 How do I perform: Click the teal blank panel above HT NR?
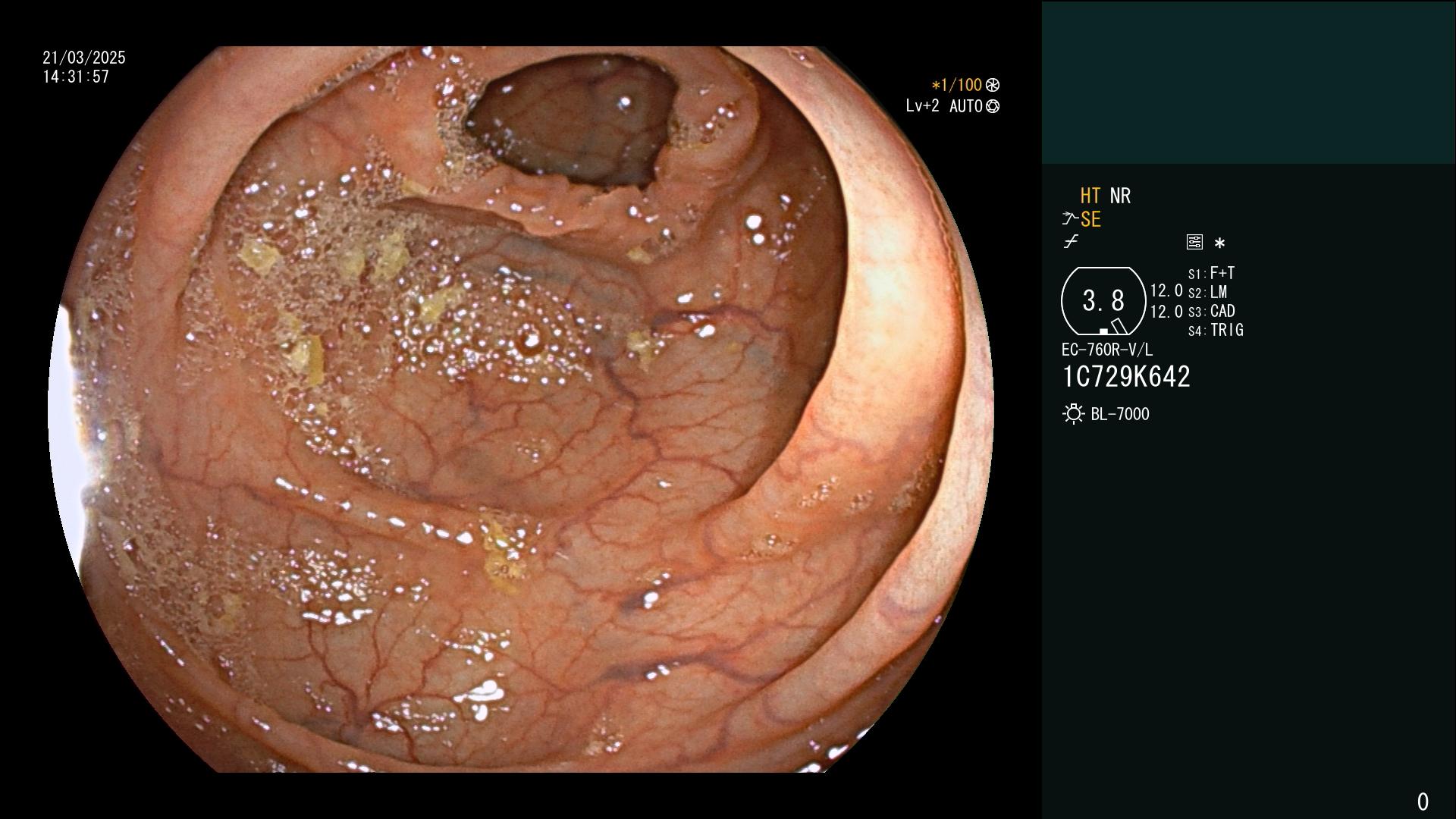[x=1248, y=82]
